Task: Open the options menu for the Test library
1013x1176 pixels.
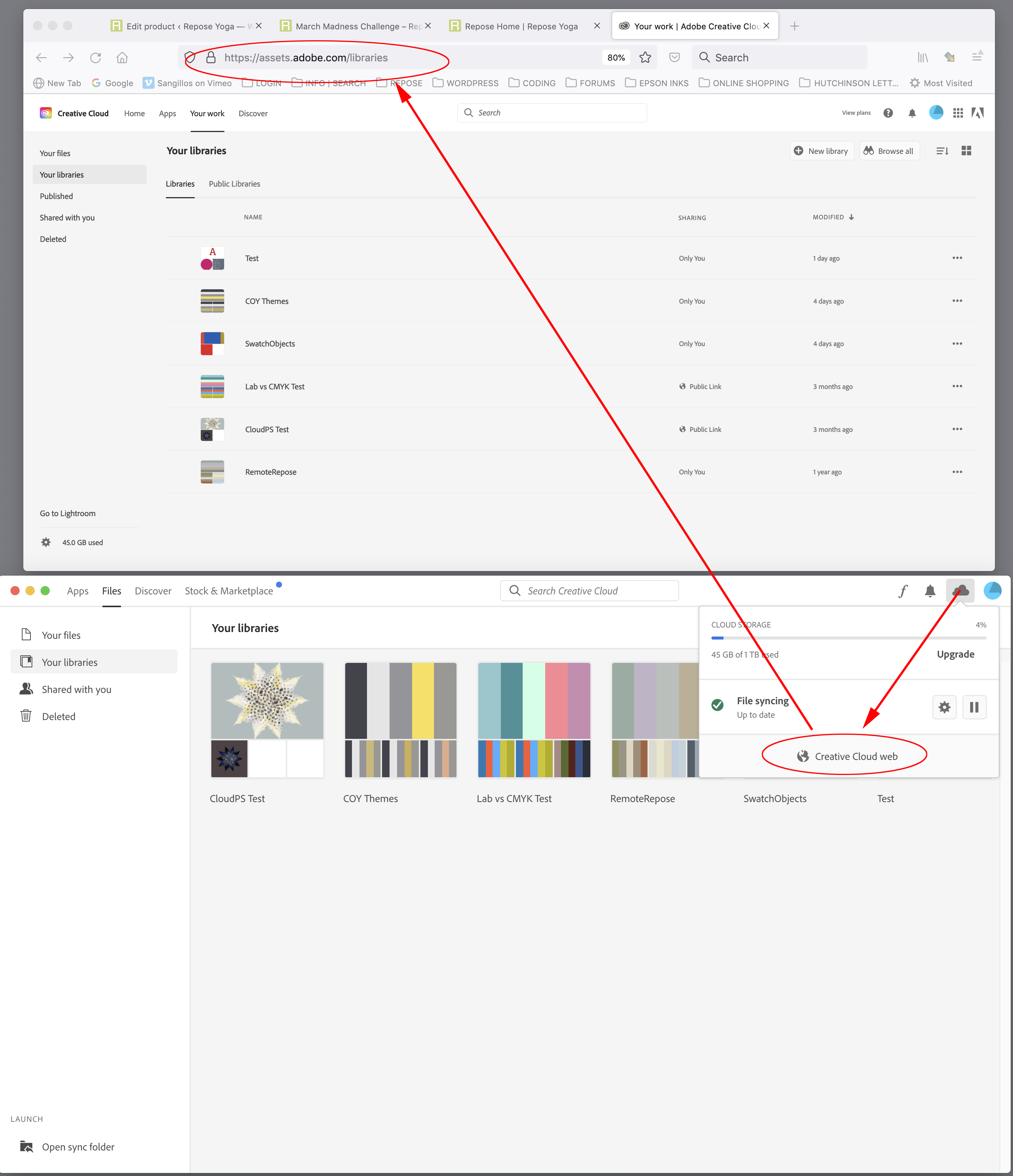Action: 957,258
